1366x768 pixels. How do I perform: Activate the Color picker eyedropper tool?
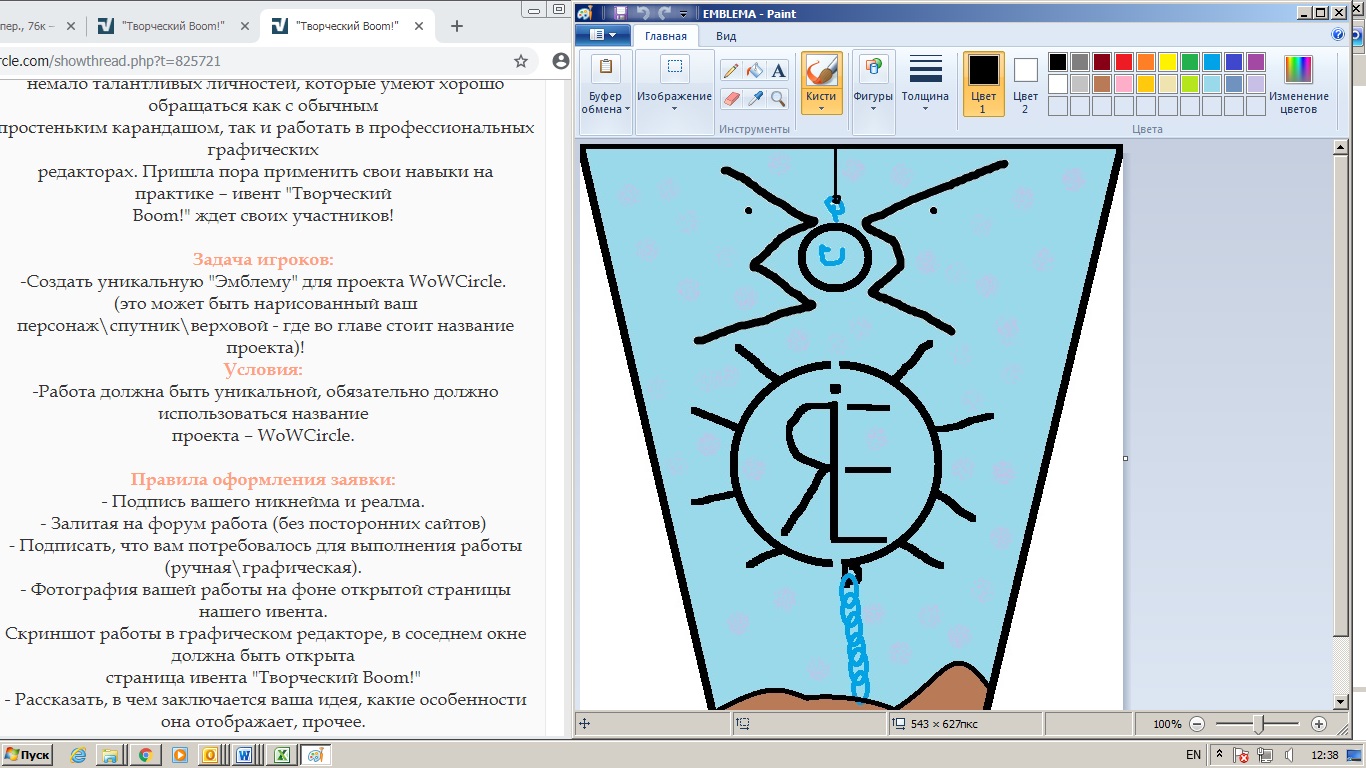point(755,98)
